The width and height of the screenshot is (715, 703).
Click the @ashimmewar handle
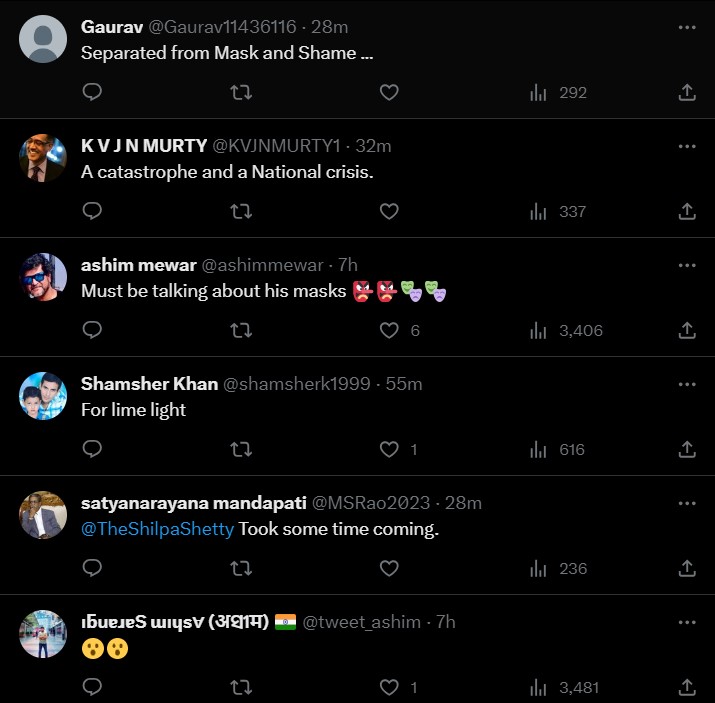(x=263, y=265)
